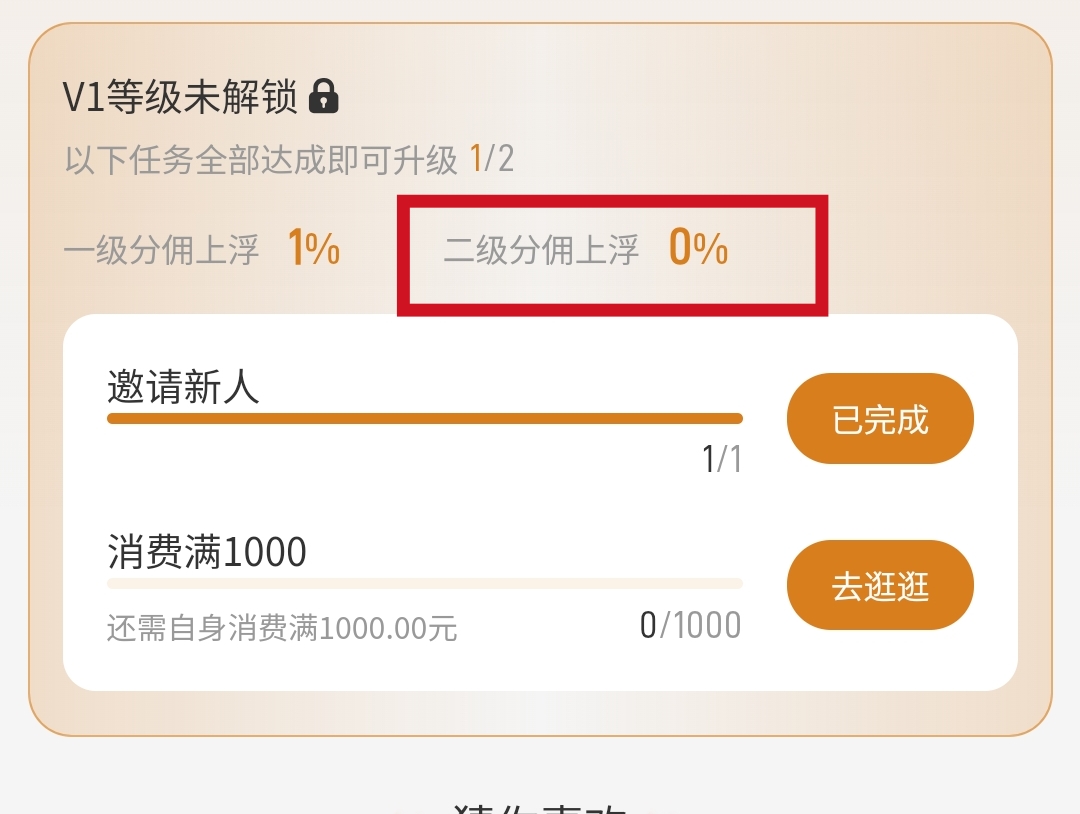
Task: Tap the 邀请新人 task title
Action: coord(183,386)
